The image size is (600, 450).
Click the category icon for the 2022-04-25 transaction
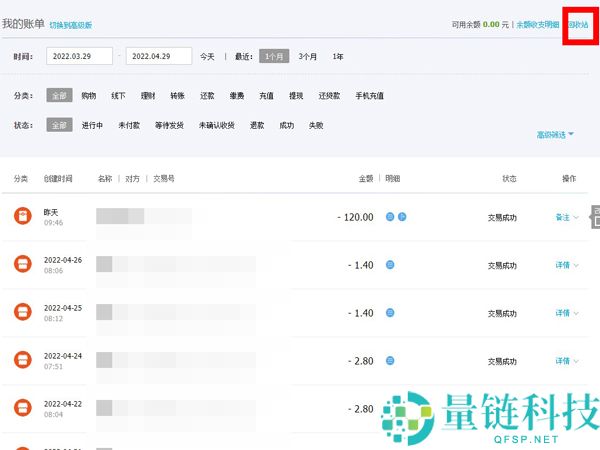22,312
